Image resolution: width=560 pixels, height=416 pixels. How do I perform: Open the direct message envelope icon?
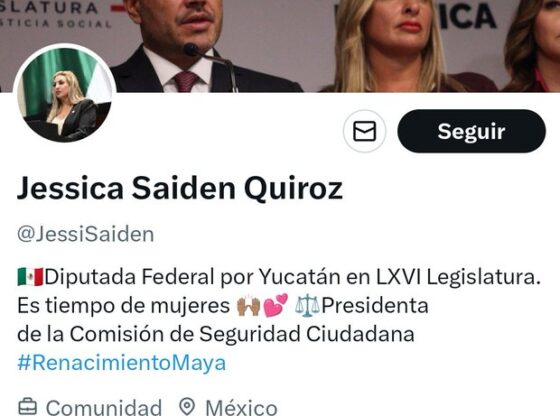tap(364, 131)
